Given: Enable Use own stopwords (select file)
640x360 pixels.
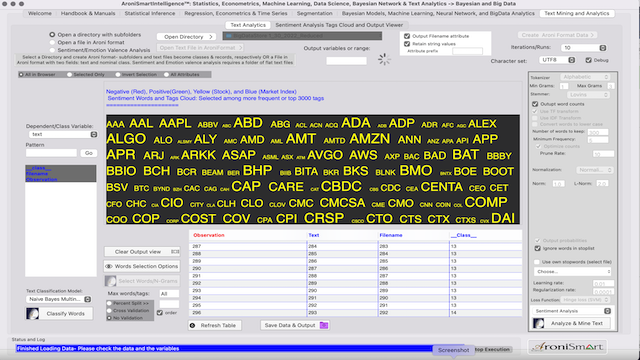Looking at the screenshot, I should click(x=537, y=262).
